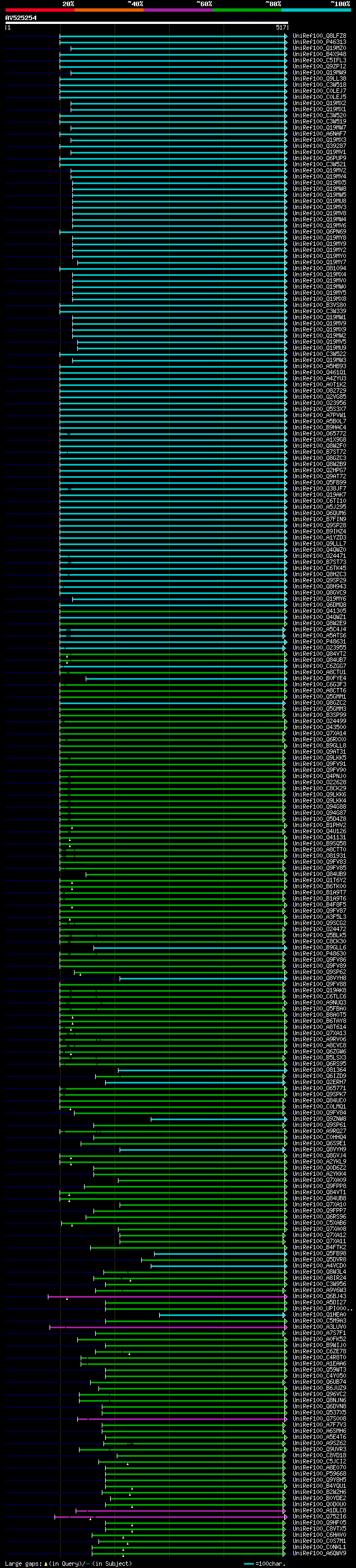Click the label UniRef100_Q8NJN6

tap(319, 1400)
